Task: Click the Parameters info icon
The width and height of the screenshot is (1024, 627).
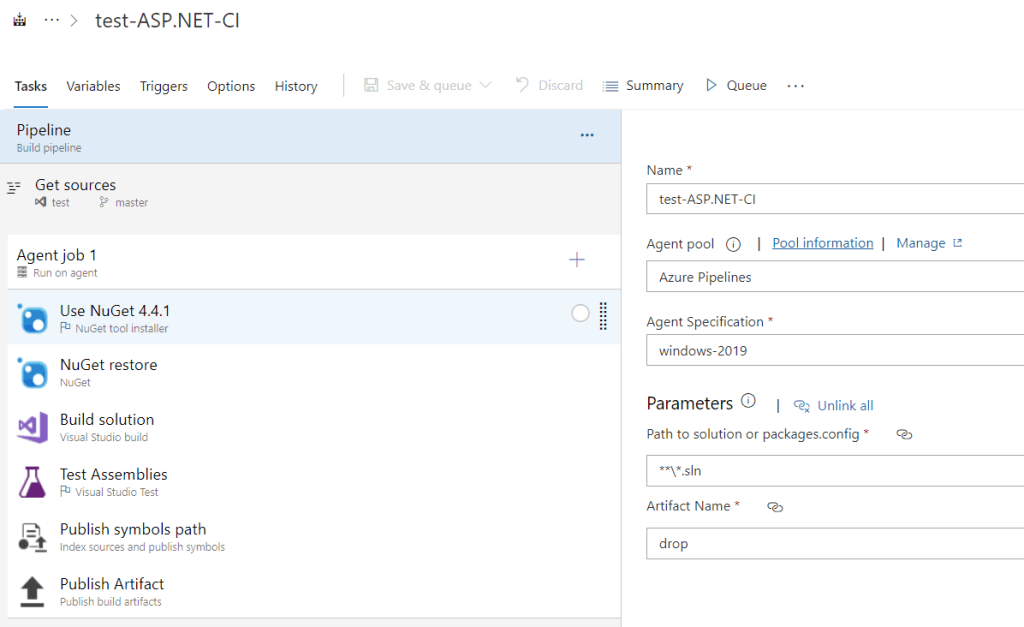Action: tap(748, 400)
